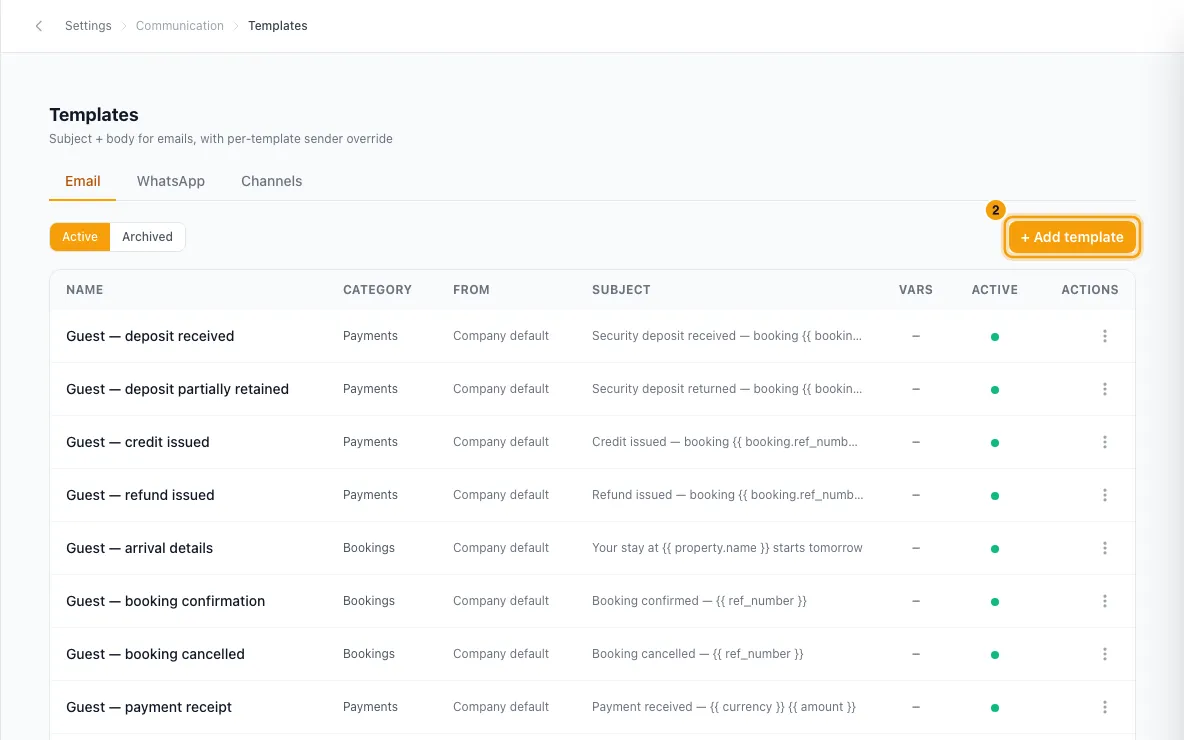Open actions menu for Guest — booking confirmation
Screen dimensions: 1184x740
(1104, 601)
